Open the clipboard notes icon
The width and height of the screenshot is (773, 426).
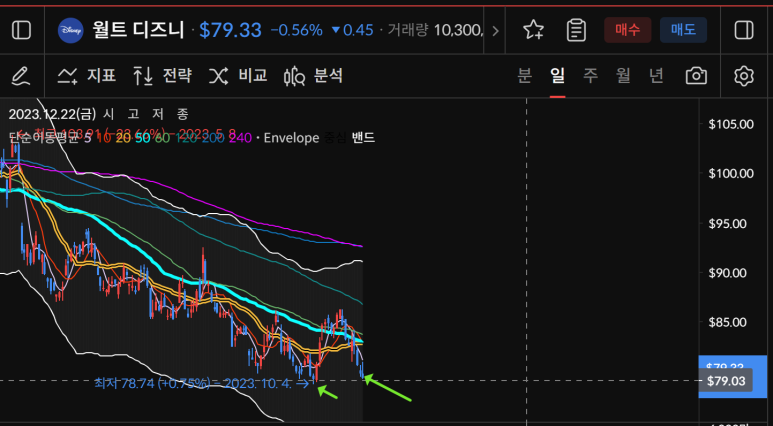click(x=576, y=30)
